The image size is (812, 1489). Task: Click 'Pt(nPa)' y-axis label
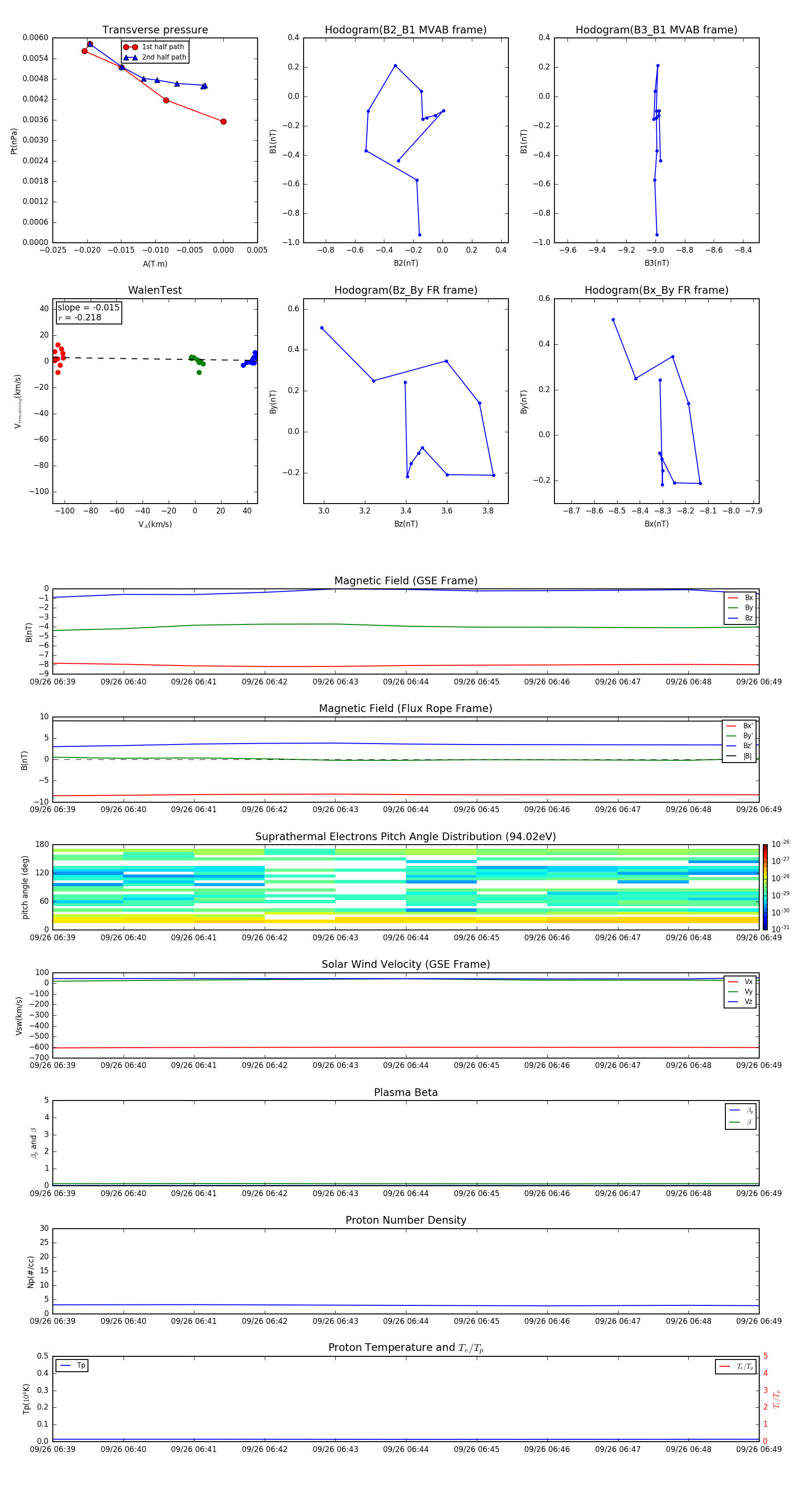tap(14, 140)
